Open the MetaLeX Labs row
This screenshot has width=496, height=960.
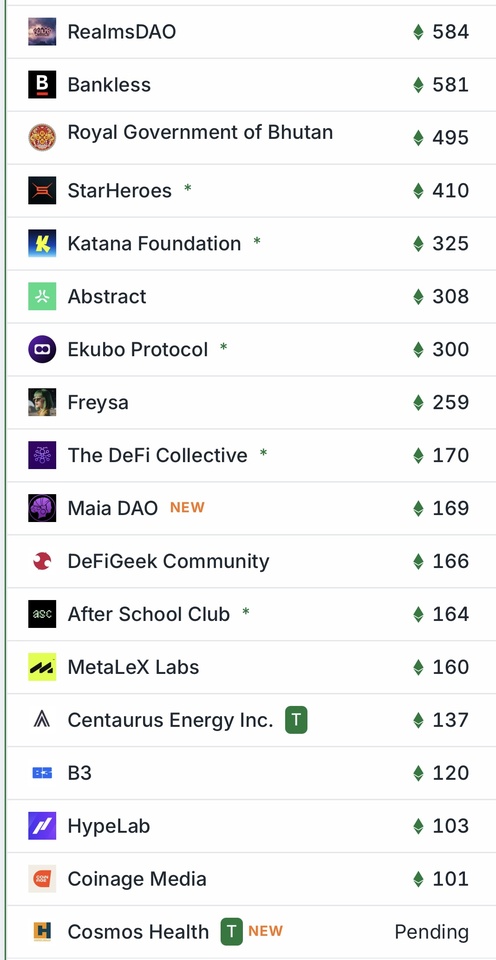click(x=251, y=667)
